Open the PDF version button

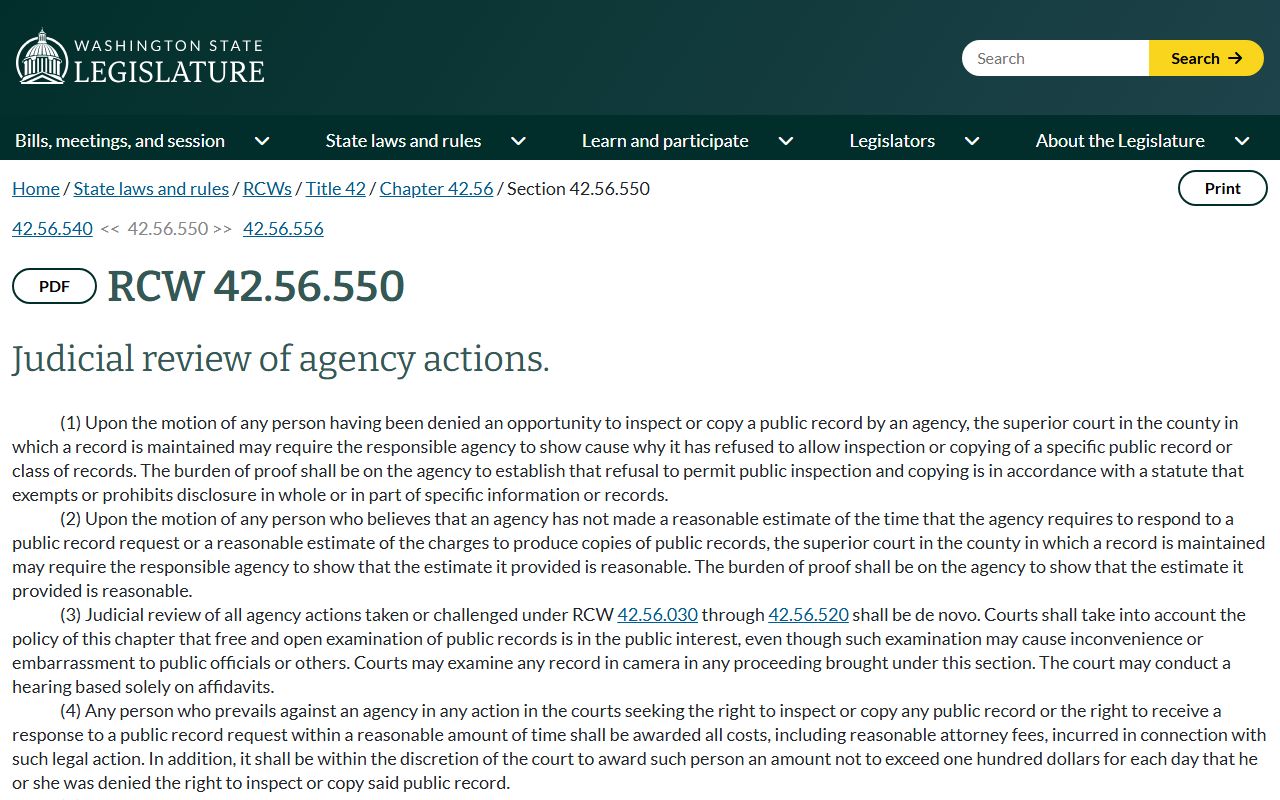point(54,286)
